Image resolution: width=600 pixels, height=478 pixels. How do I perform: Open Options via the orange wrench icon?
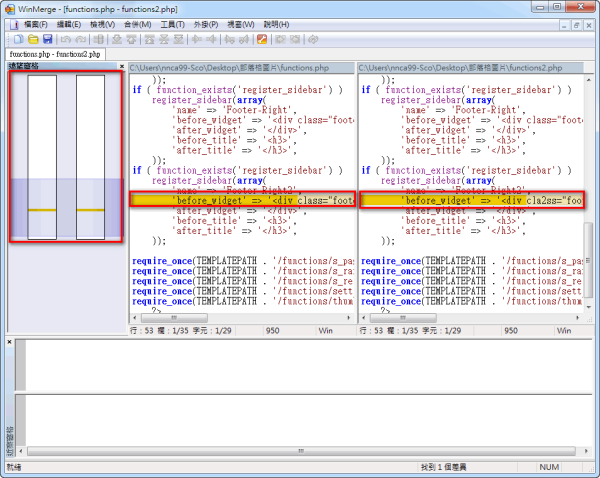coord(262,39)
